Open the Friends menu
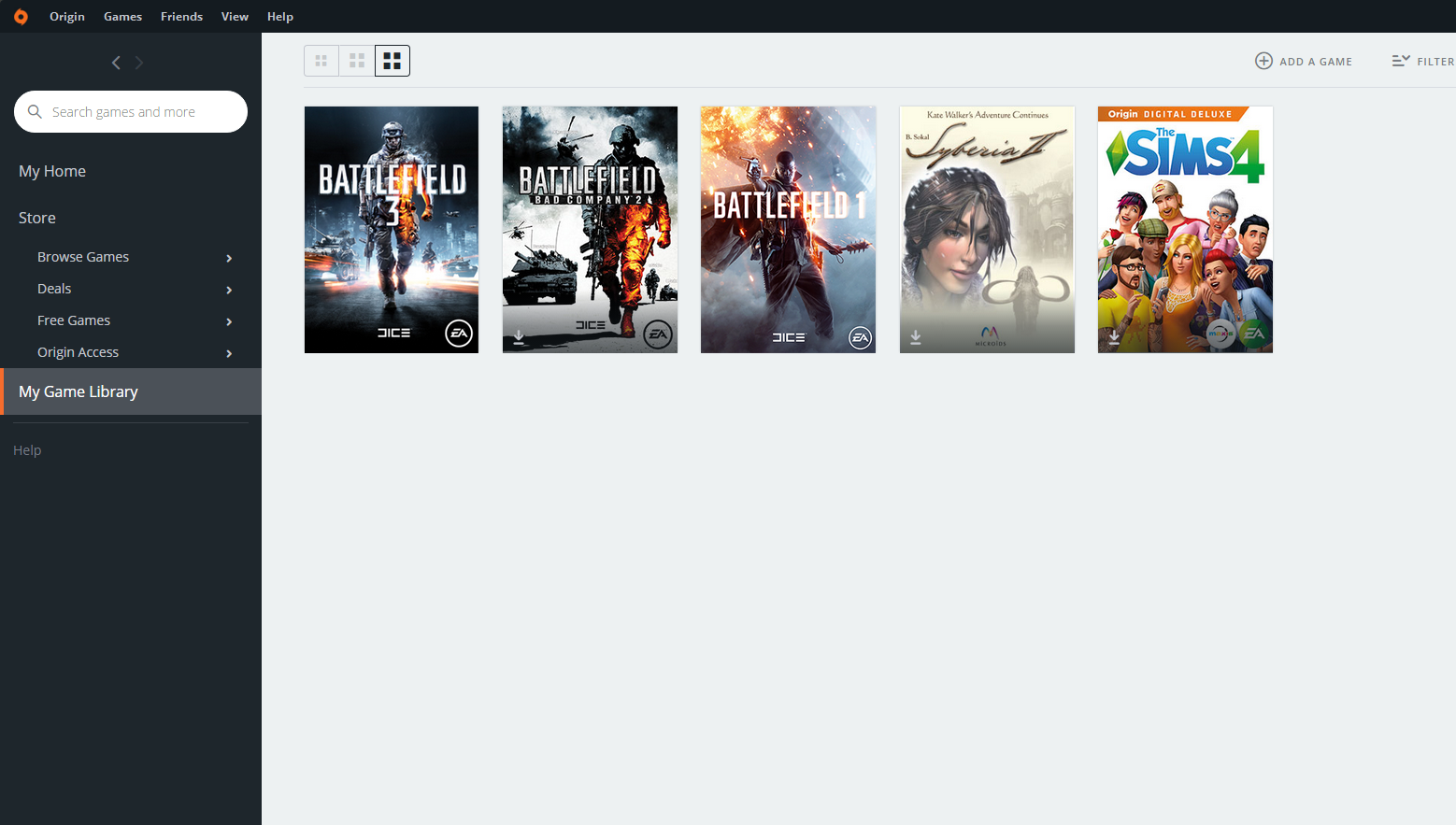The image size is (1456, 825). click(x=181, y=17)
